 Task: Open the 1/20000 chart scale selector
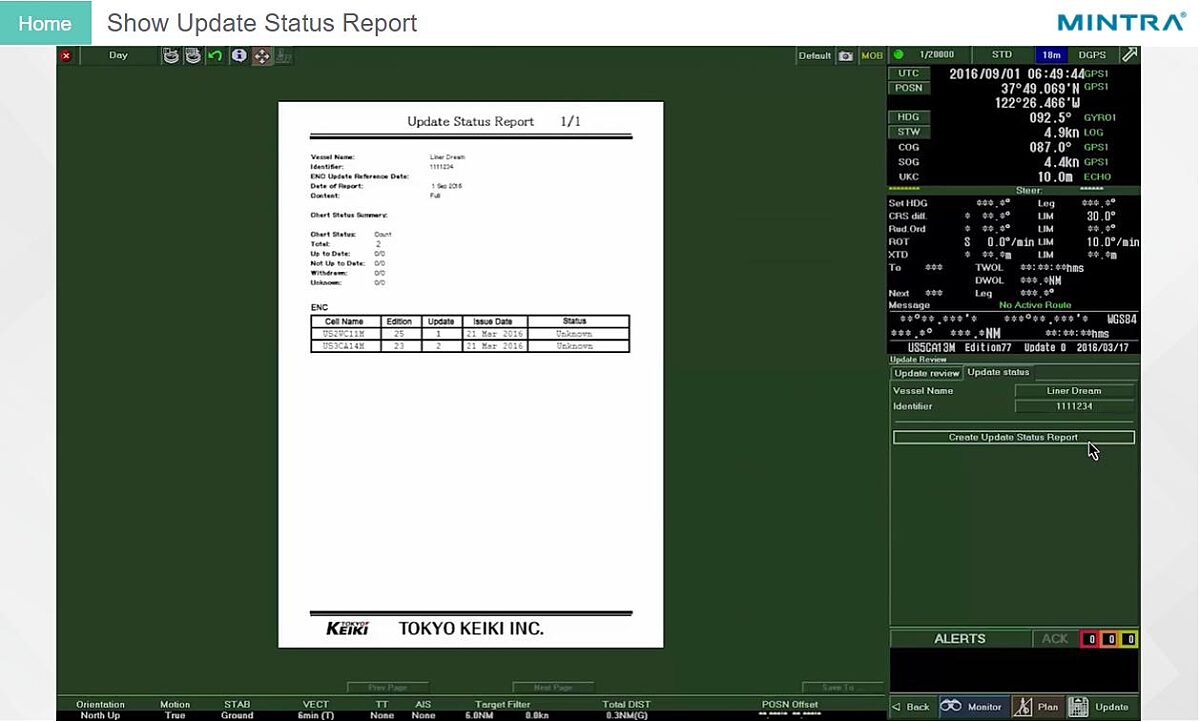click(937, 55)
